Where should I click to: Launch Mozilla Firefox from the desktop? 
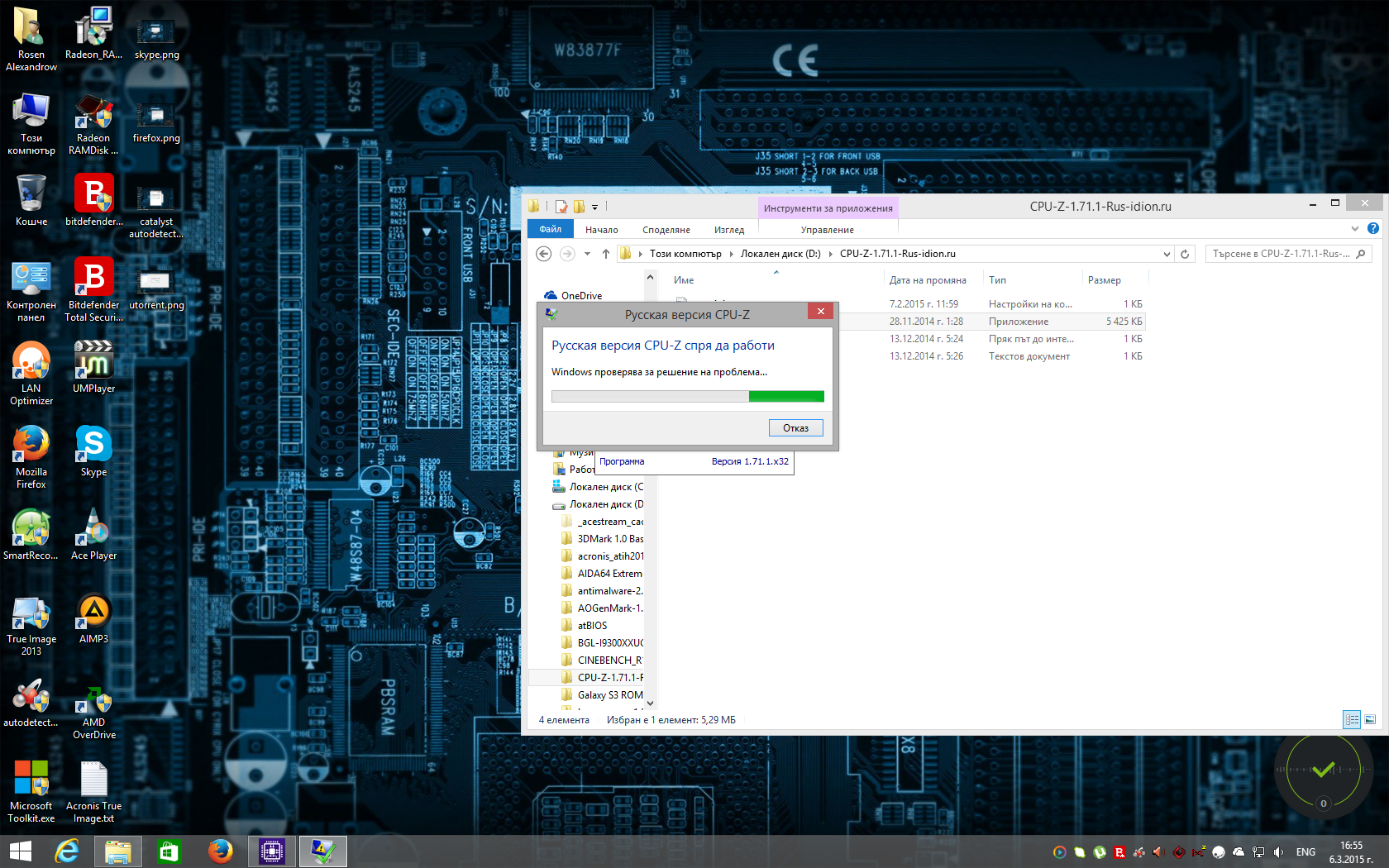31,456
